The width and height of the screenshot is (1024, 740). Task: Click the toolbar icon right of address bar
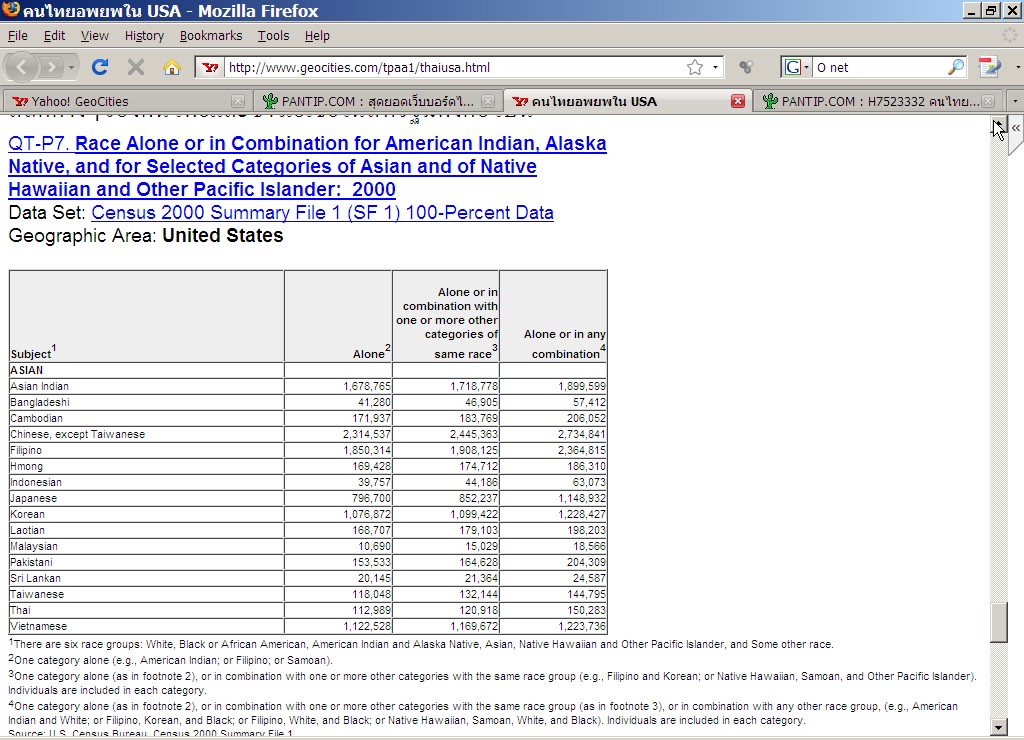(x=746, y=67)
